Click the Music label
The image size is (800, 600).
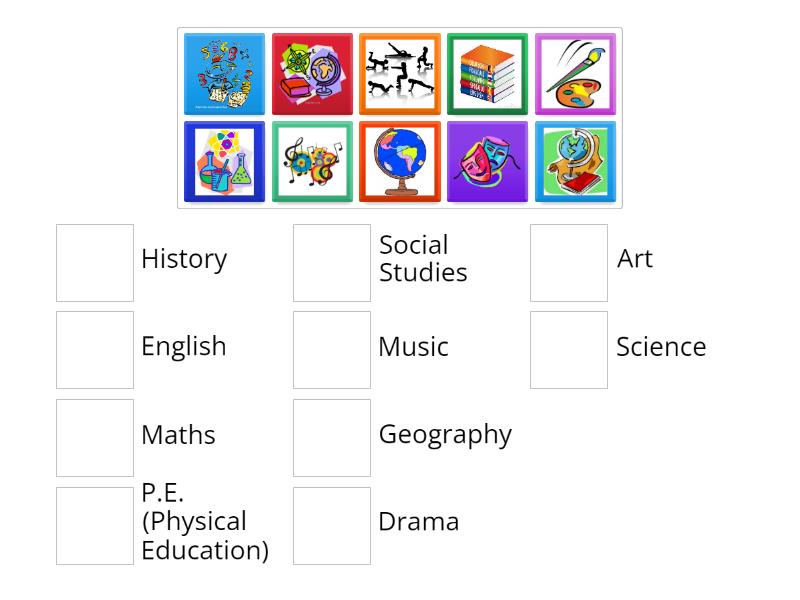413,347
